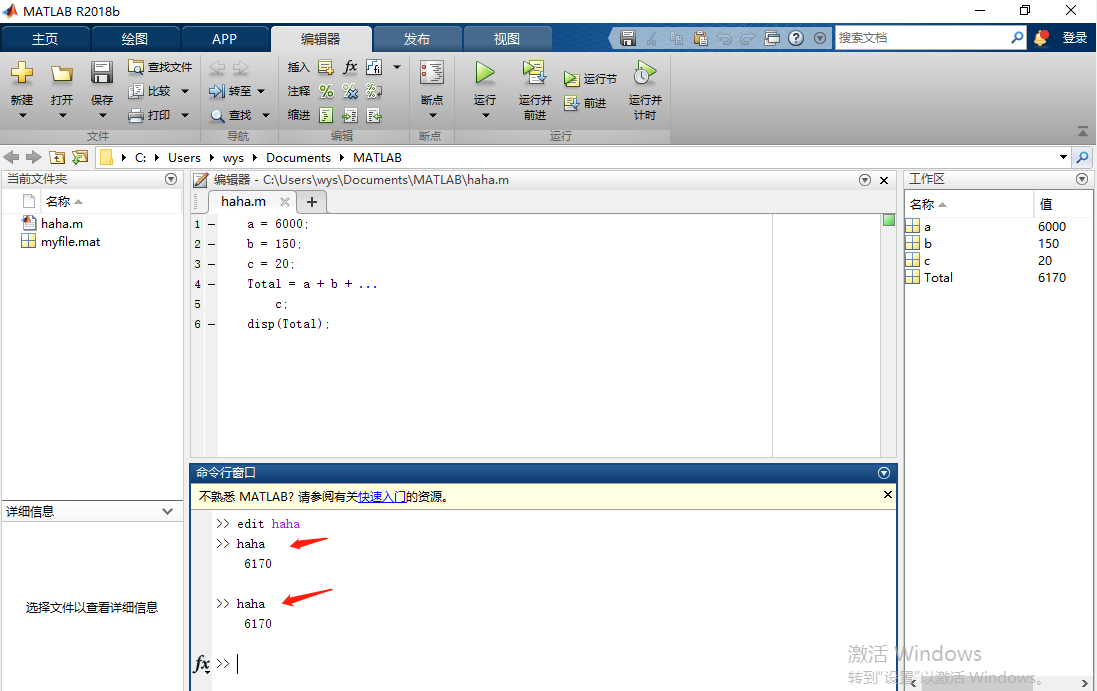Open the address bar path dropdown
Viewport: 1097px width, 691px height.
tap(1063, 157)
